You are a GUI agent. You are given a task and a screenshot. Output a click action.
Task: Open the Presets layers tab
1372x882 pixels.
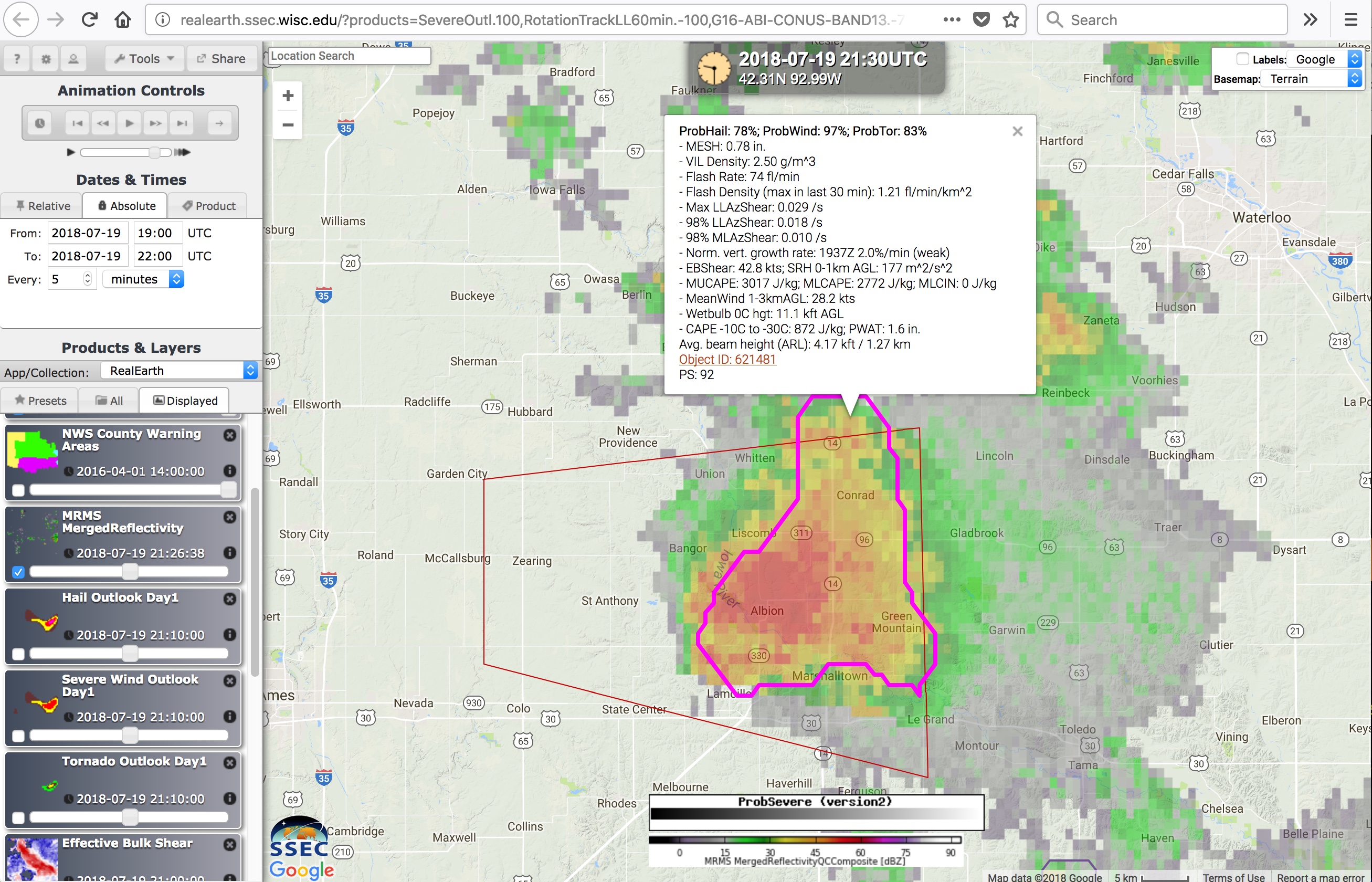[40, 401]
